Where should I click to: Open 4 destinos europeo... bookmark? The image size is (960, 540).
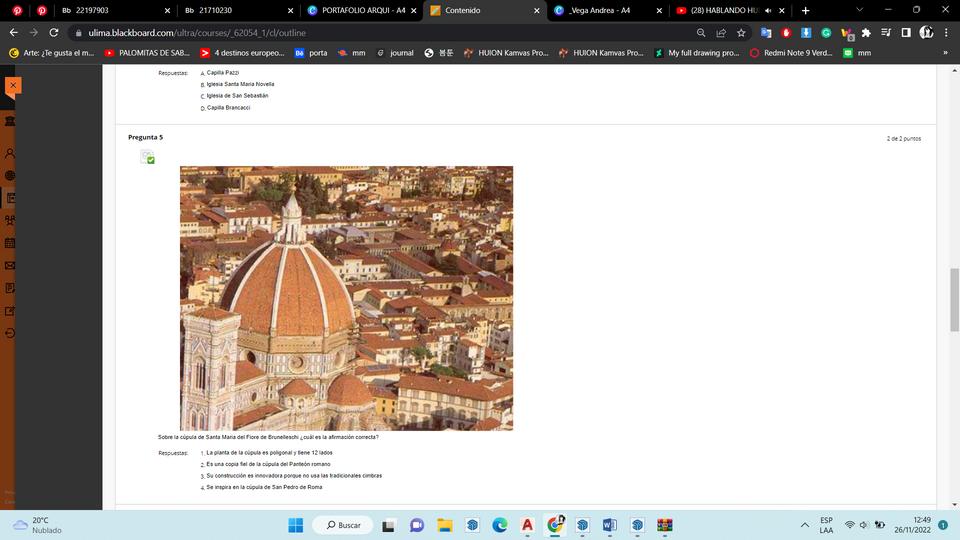242,53
